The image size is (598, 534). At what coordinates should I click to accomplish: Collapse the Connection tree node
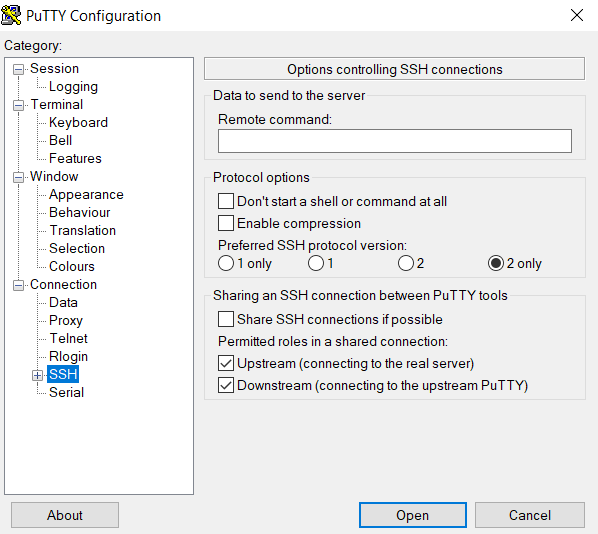(18, 285)
